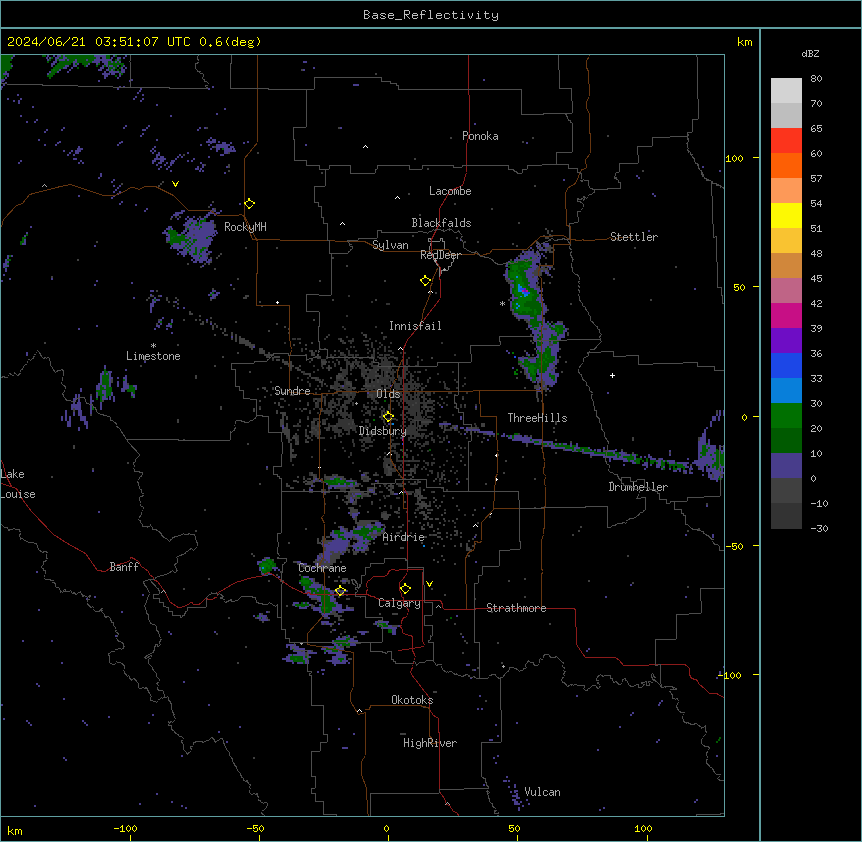The height and width of the screenshot is (842, 862).
Task: Click the bright green 30-20 dBZ legend swatch
Action: point(786,416)
